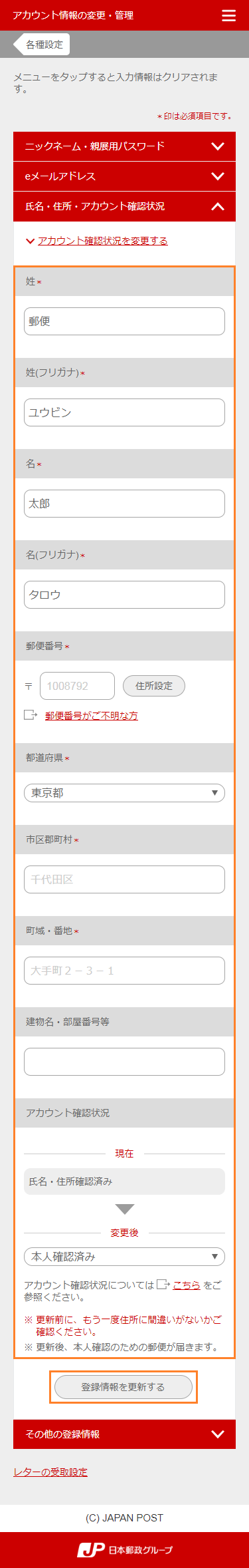Go back via 各種設定 button
The image size is (249, 1568).
click(x=41, y=45)
